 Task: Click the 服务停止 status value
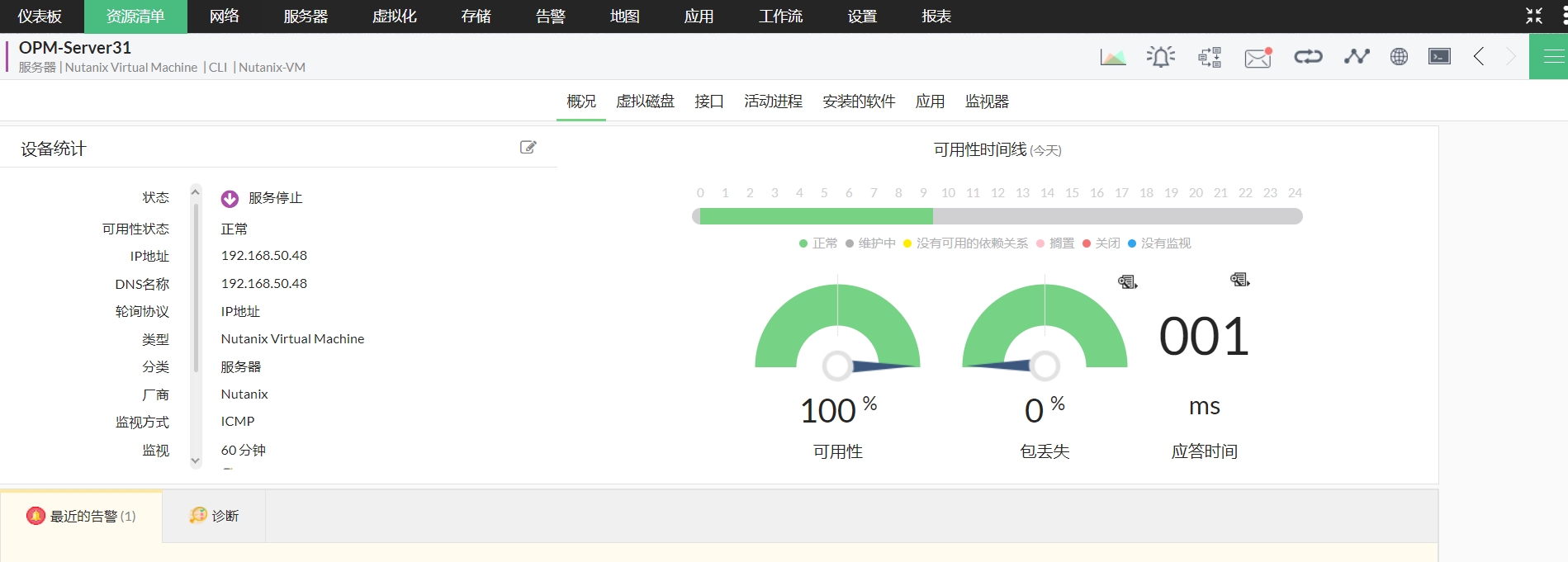pyautogui.click(x=275, y=198)
